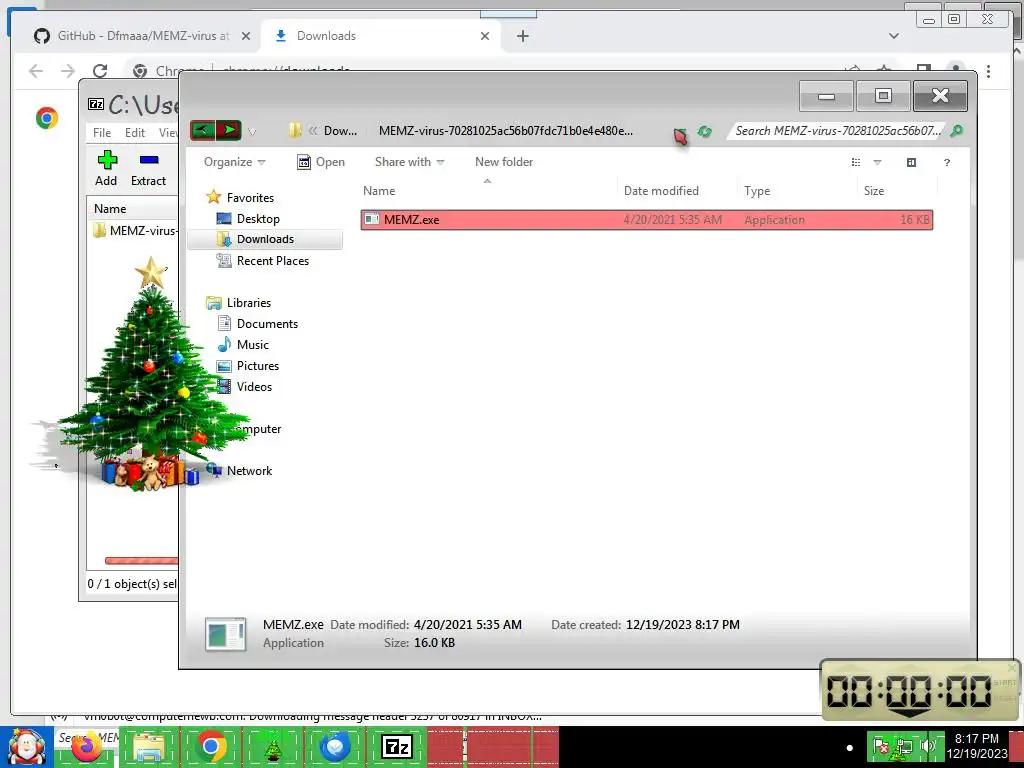Switch to 7-Zip taskbar icon
The height and width of the screenshot is (768, 1024).
(397, 747)
